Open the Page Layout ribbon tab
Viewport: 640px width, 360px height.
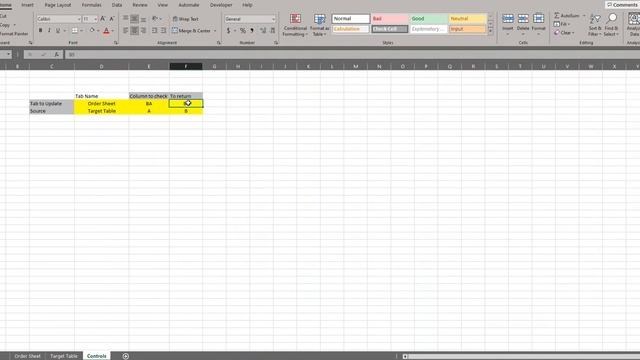pyautogui.click(x=58, y=5)
